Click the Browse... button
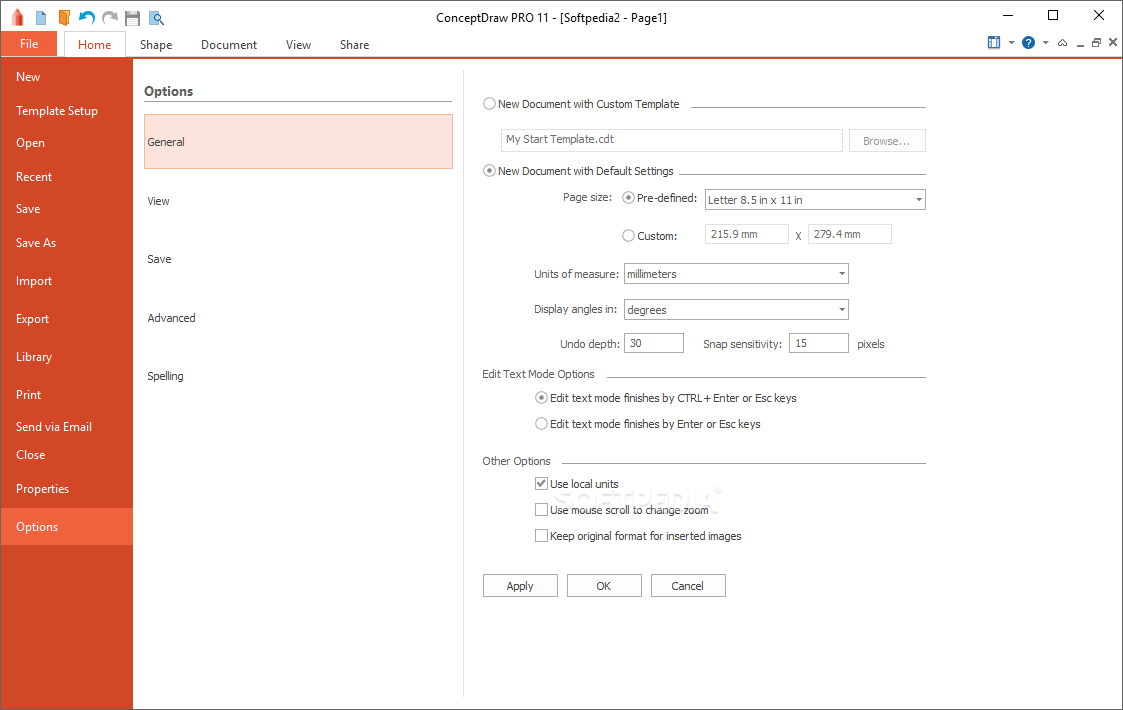The image size is (1123, 710). [x=887, y=140]
